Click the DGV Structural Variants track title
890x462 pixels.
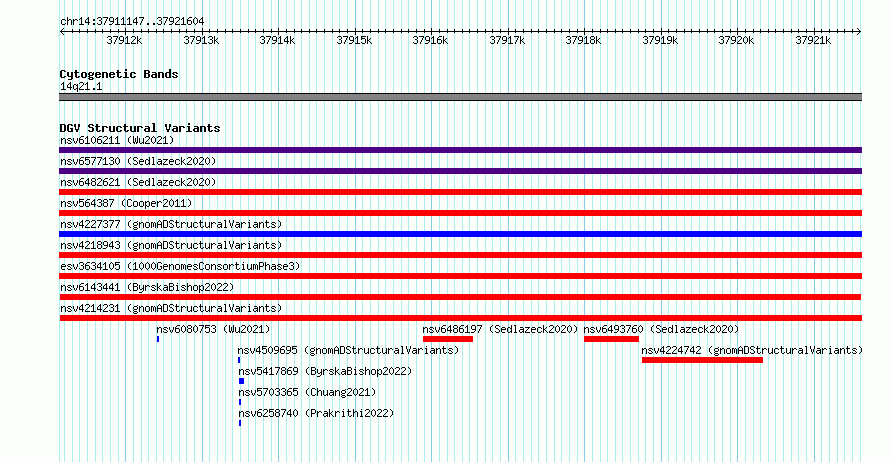(x=140, y=128)
